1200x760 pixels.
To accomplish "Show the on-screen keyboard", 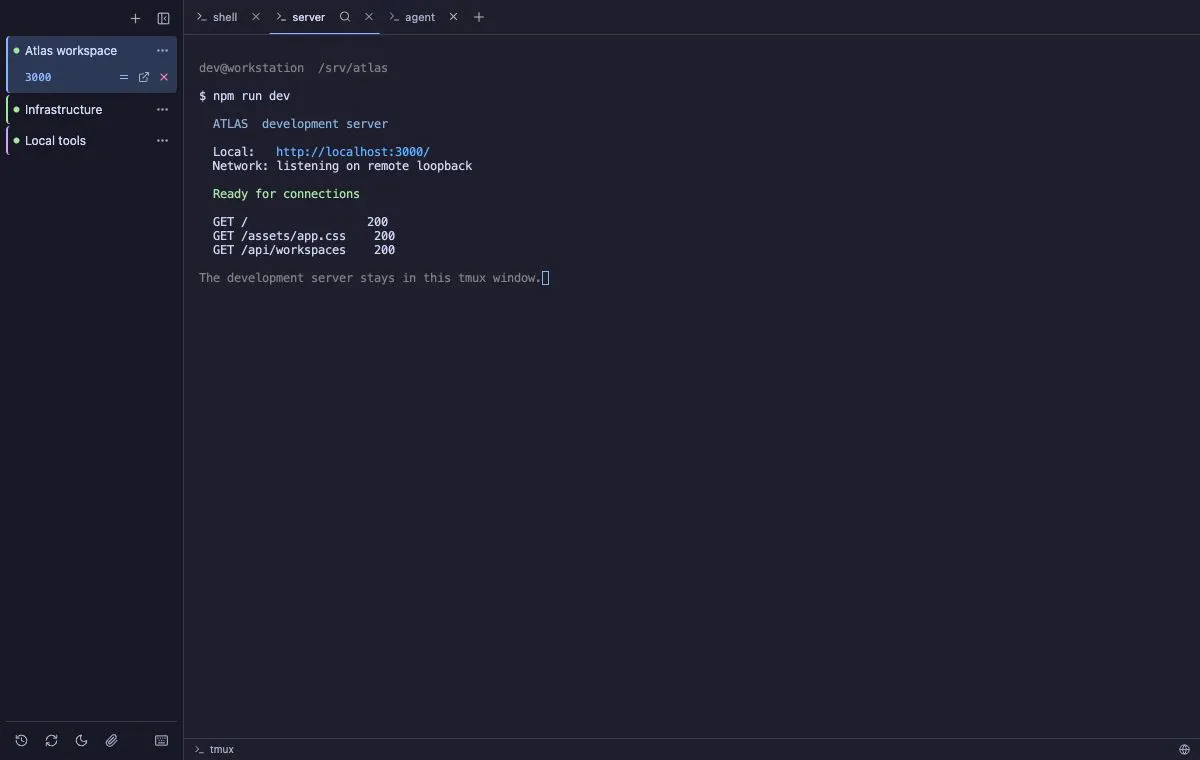I will [x=162, y=741].
